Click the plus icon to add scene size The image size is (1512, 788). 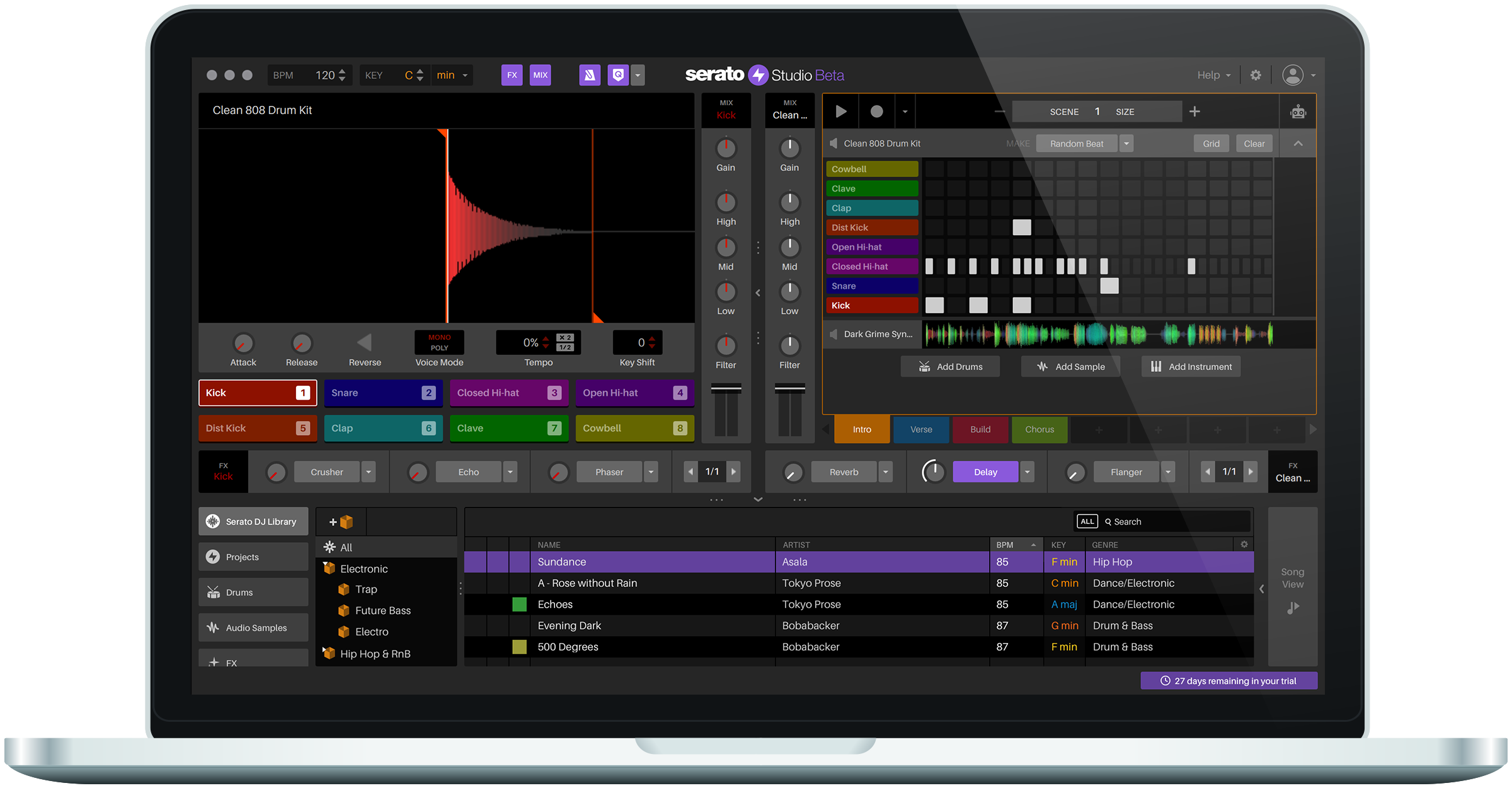[1194, 112]
